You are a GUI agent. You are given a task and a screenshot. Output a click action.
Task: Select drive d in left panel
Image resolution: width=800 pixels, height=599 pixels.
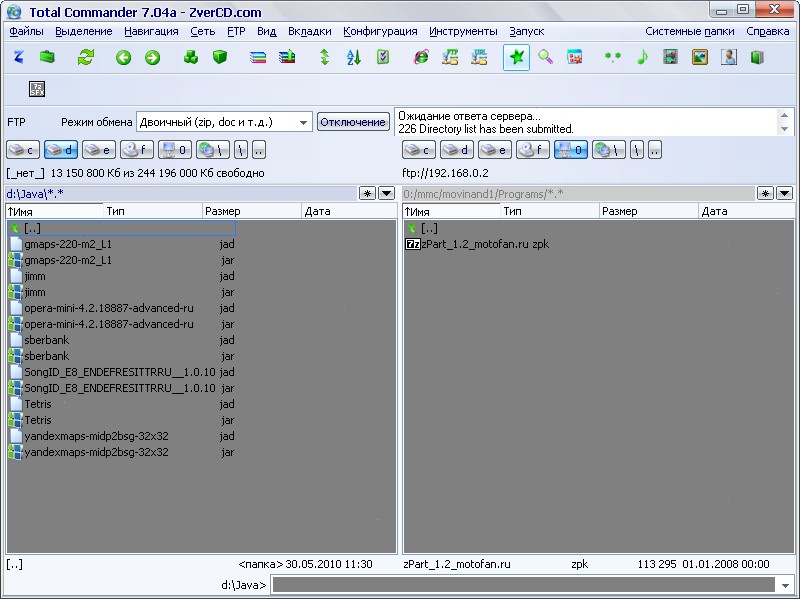[x=61, y=150]
